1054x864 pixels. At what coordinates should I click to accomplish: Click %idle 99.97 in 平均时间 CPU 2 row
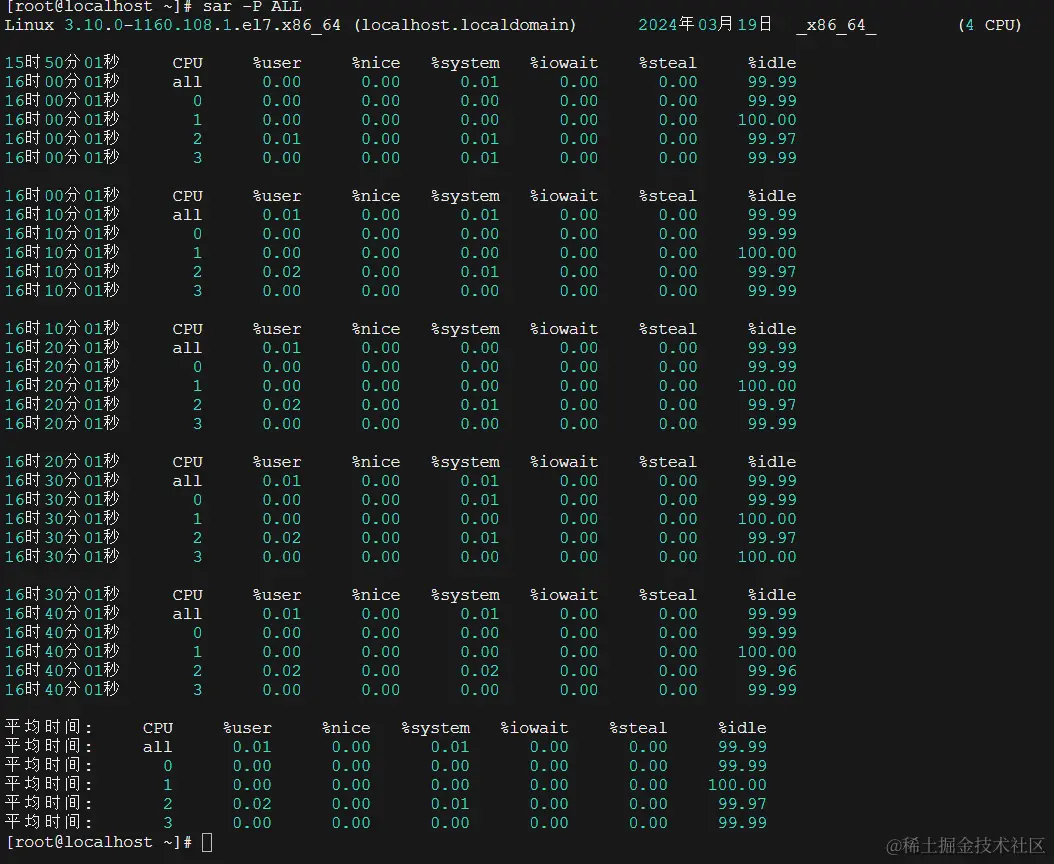[742, 803]
